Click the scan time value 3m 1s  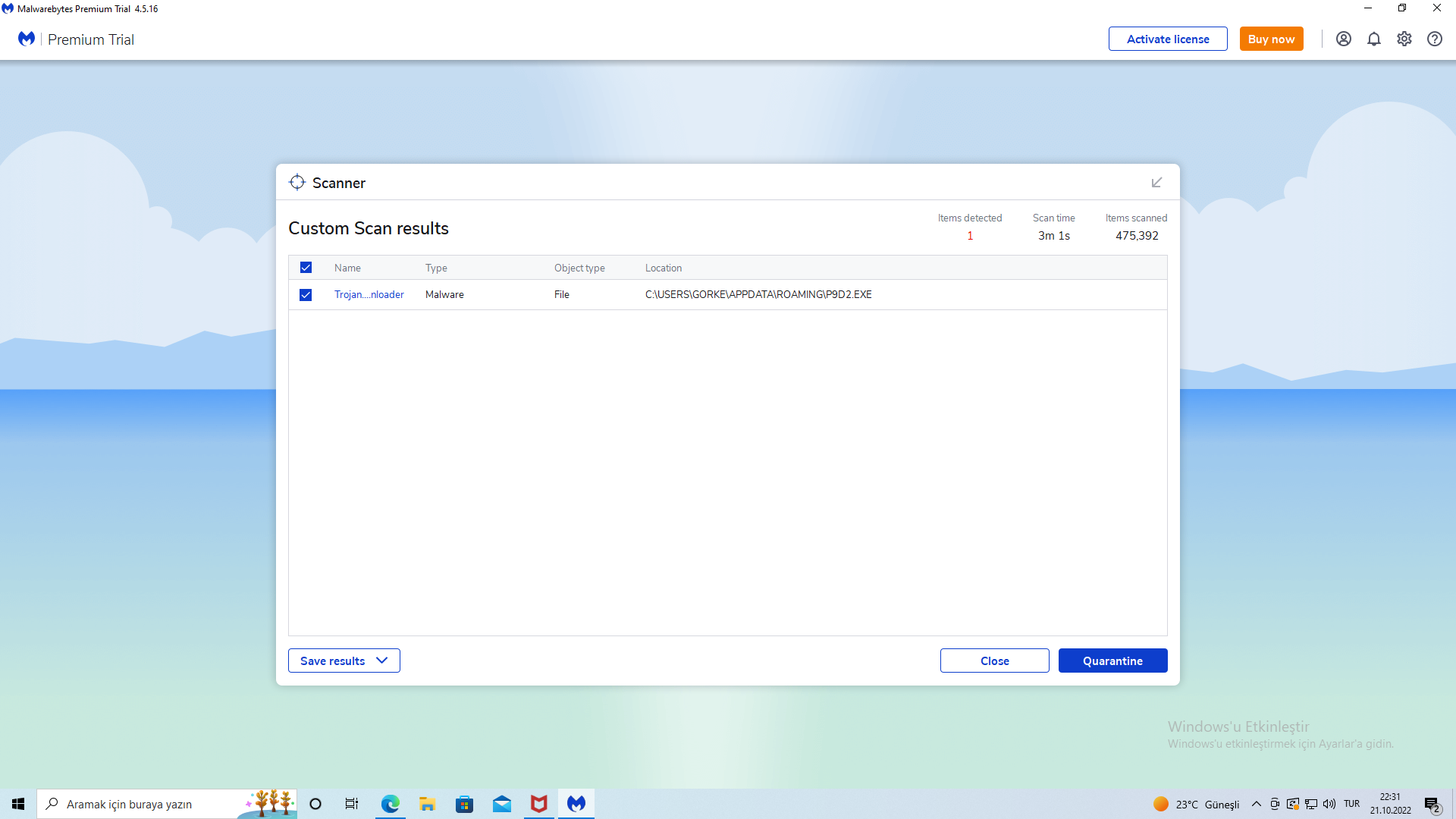pos(1053,236)
